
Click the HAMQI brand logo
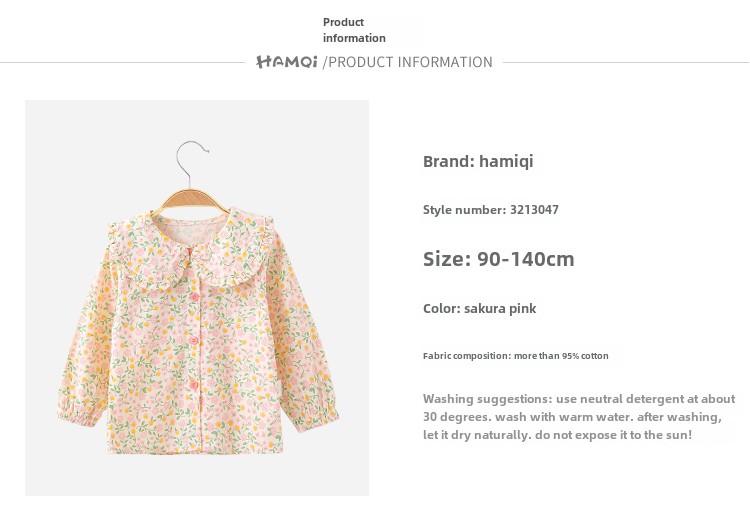[286, 62]
